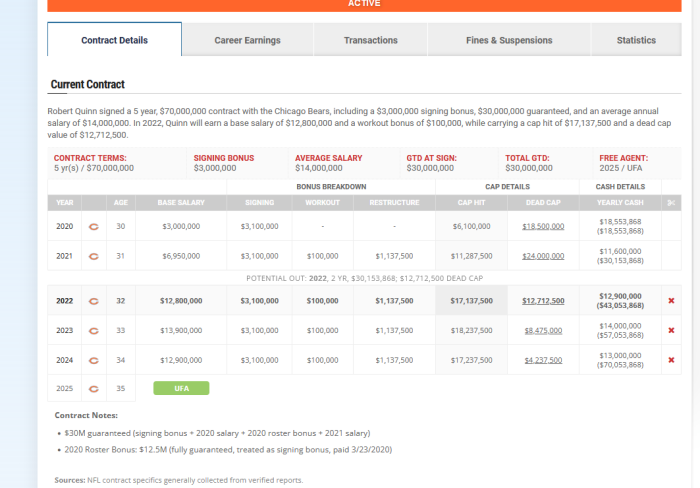The image size is (700, 488).
Task: Click Bears logo in 2025 row
Action: (94, 389)
